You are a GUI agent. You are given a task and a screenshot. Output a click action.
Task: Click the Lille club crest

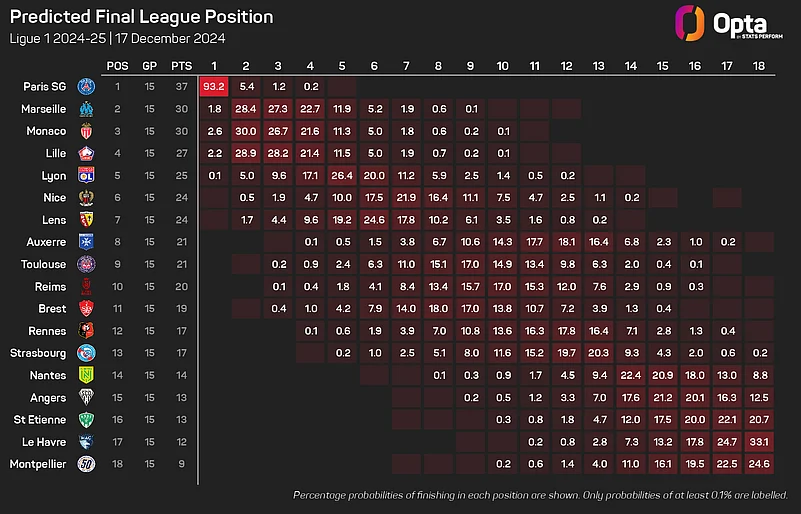[x=87, y=153]
